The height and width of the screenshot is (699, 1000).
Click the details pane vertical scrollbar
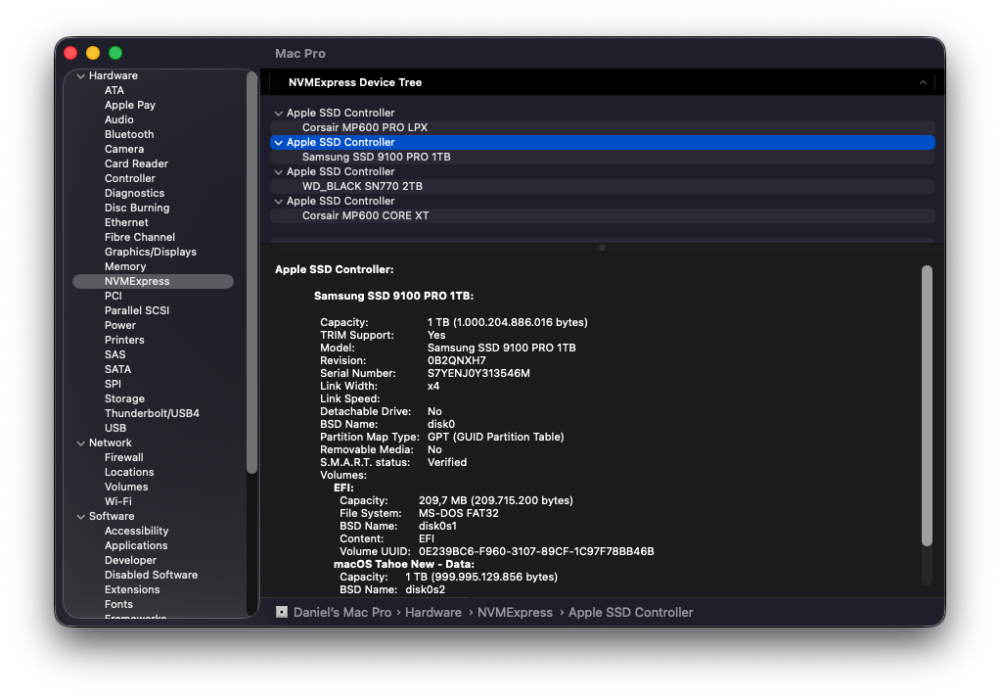(927, 406)
